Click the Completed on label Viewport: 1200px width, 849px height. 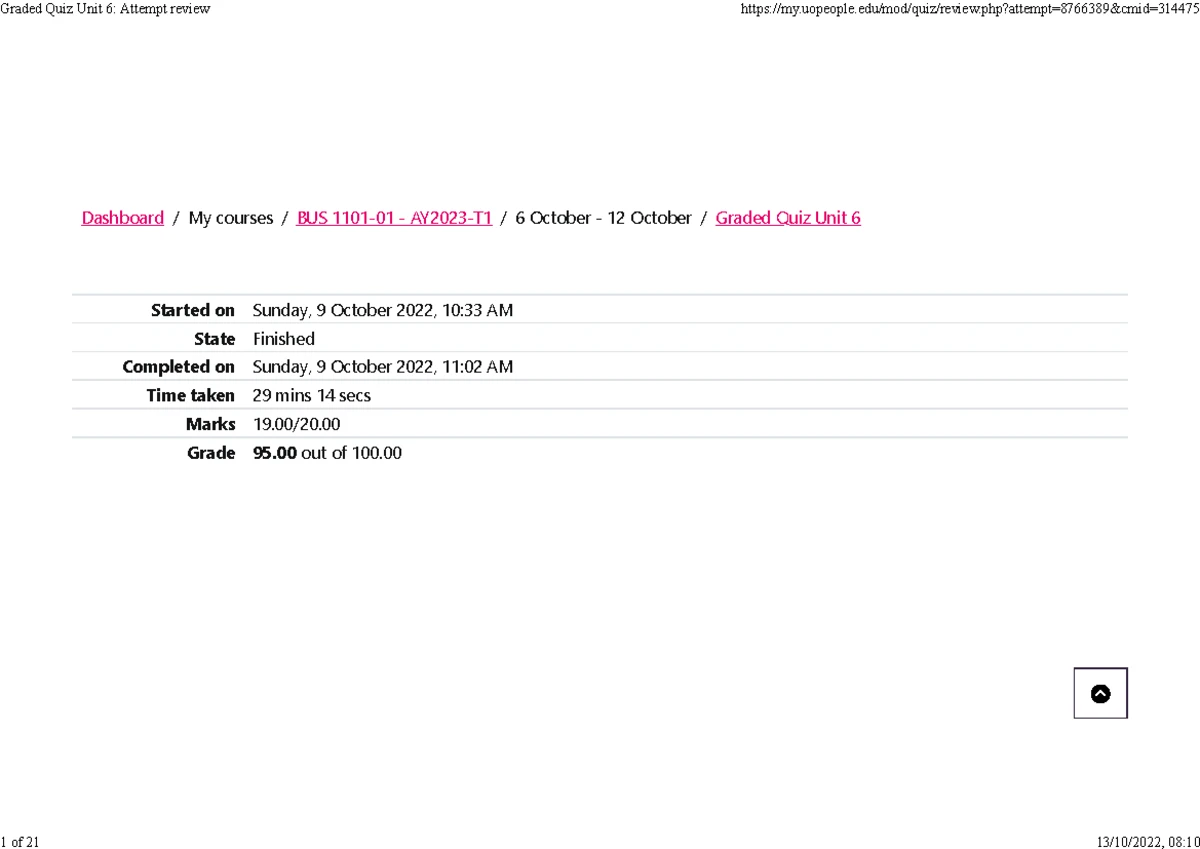[x=179, y=367]
